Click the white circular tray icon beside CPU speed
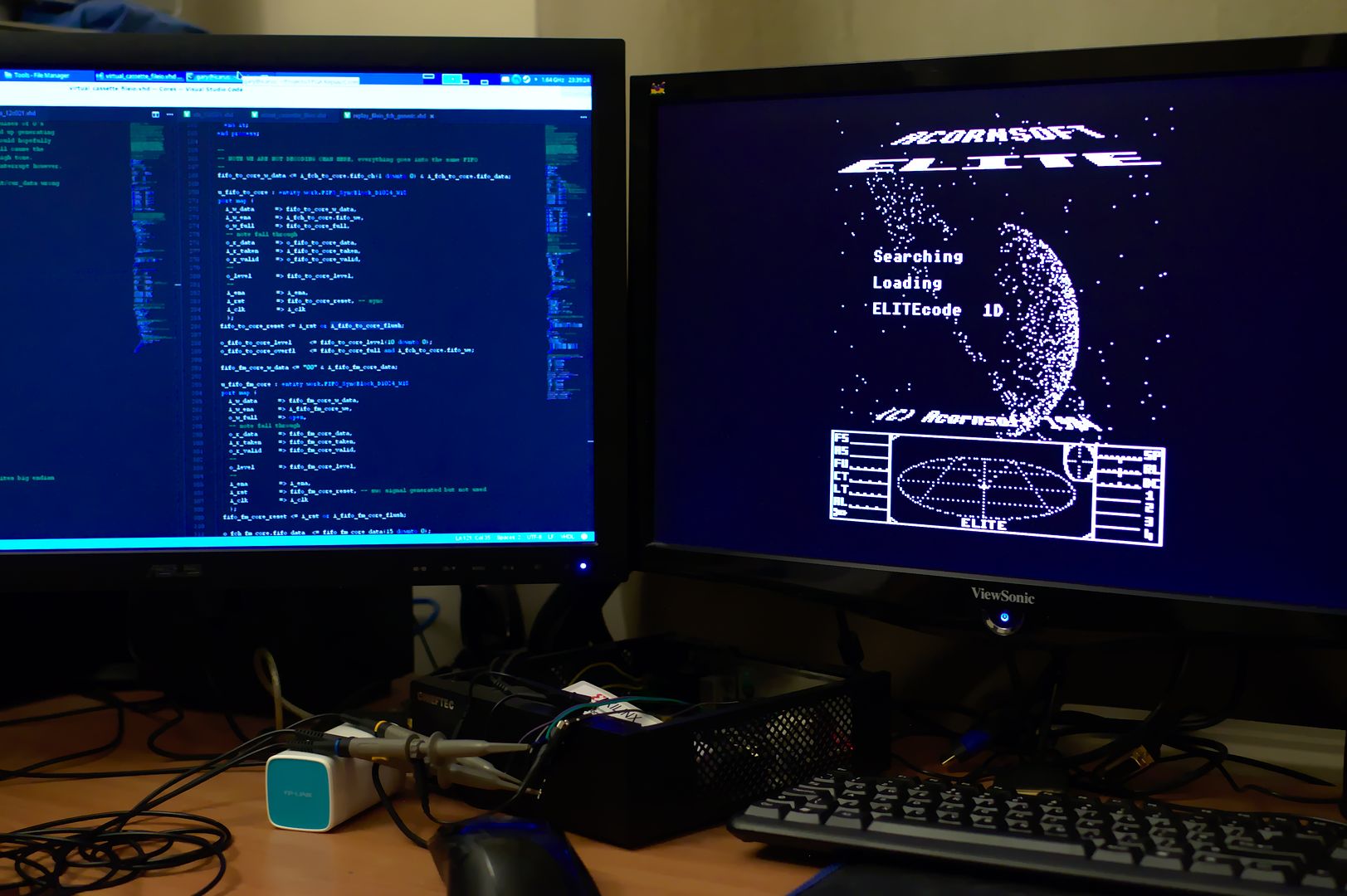1347x896 pixels. click(x=526, y=80)
